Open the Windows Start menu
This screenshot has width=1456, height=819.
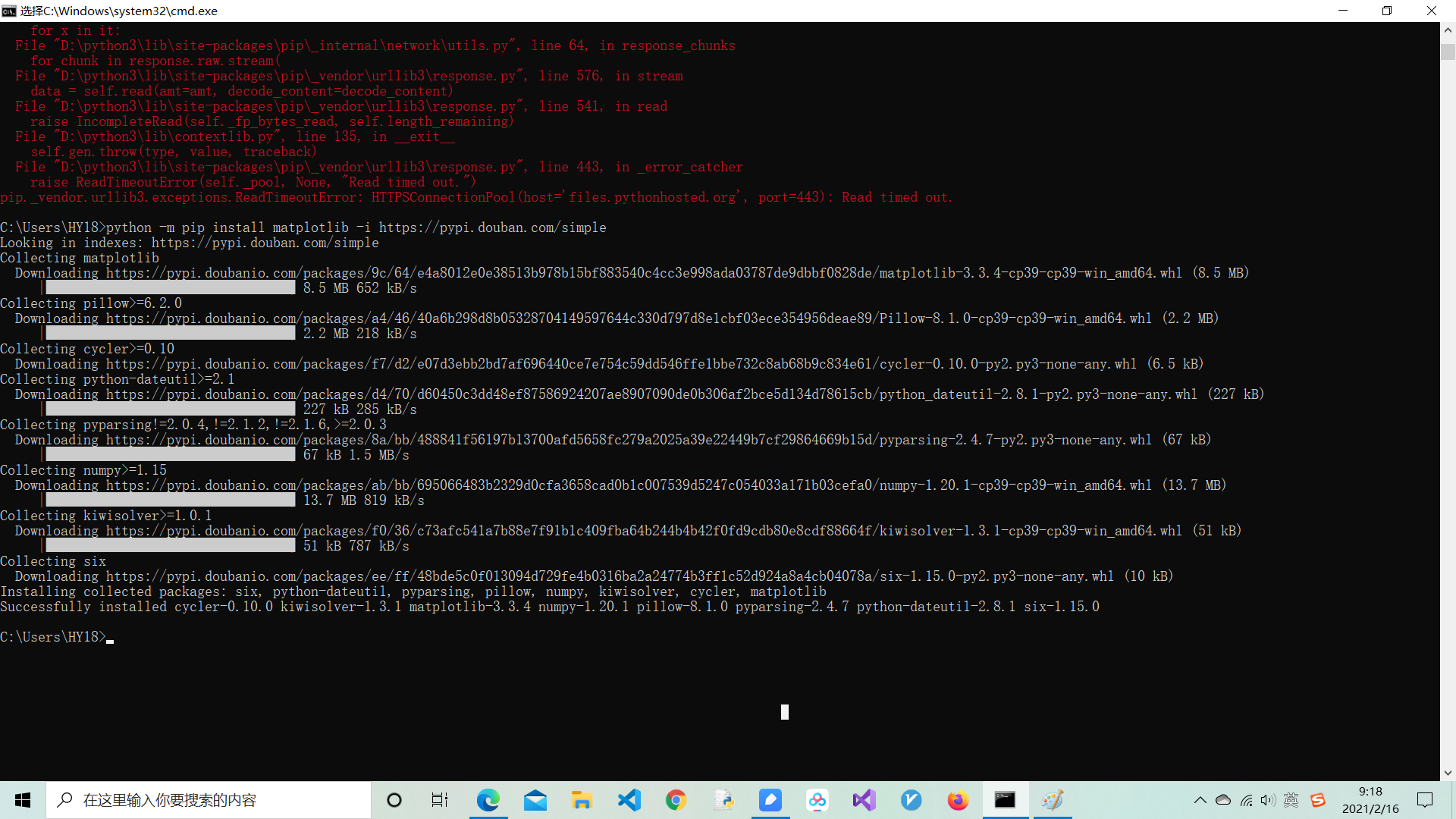[x=23, y=800]
